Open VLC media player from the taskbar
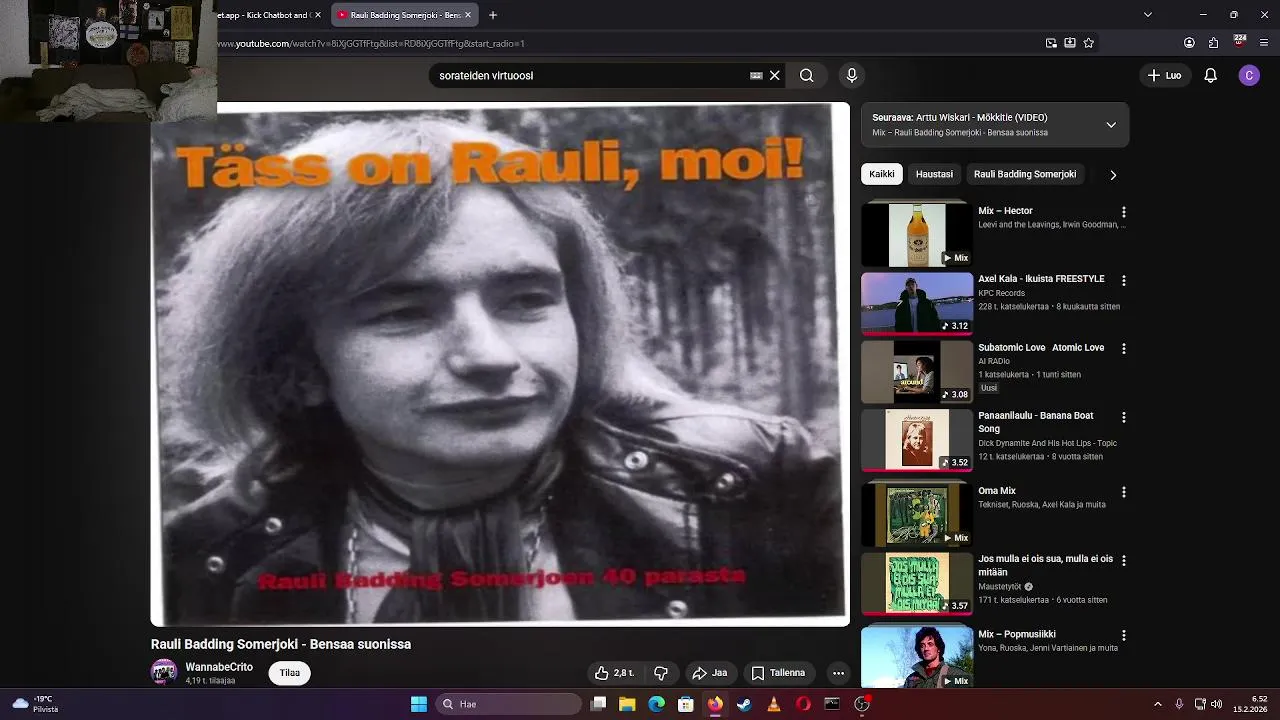Viewport: 1280px width, 720px height. click(x=773, y=704)
